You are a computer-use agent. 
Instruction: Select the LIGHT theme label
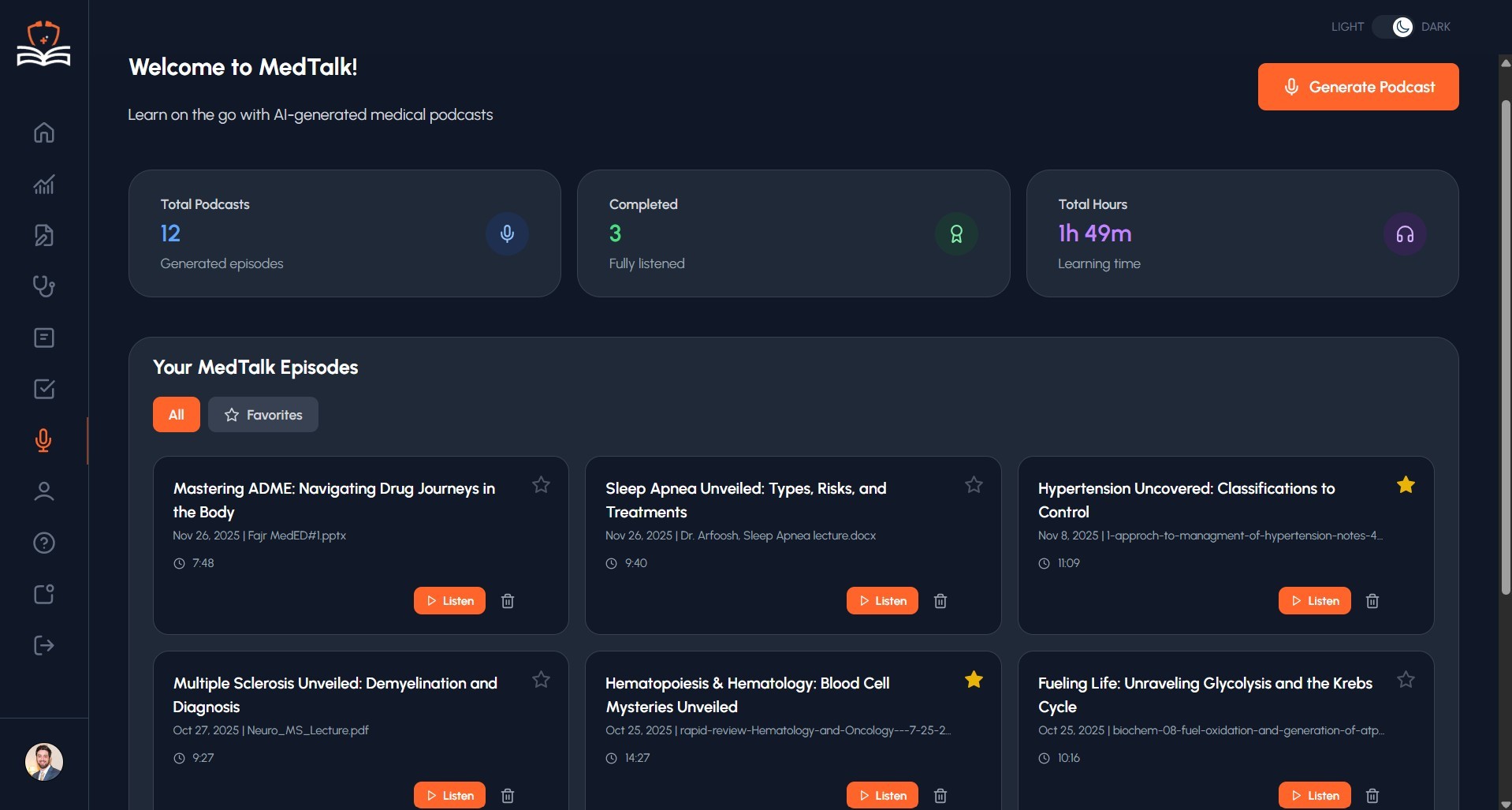pos(1347,27)
